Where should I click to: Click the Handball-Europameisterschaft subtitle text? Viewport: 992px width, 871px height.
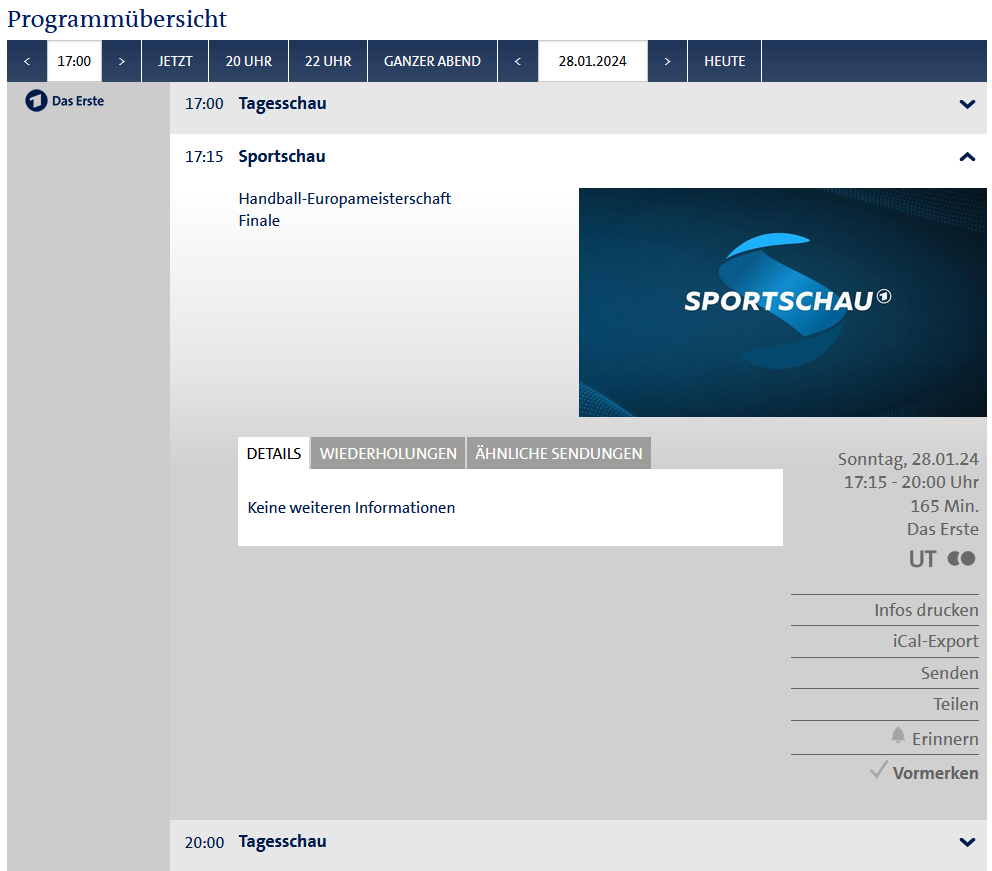point(345,199)
